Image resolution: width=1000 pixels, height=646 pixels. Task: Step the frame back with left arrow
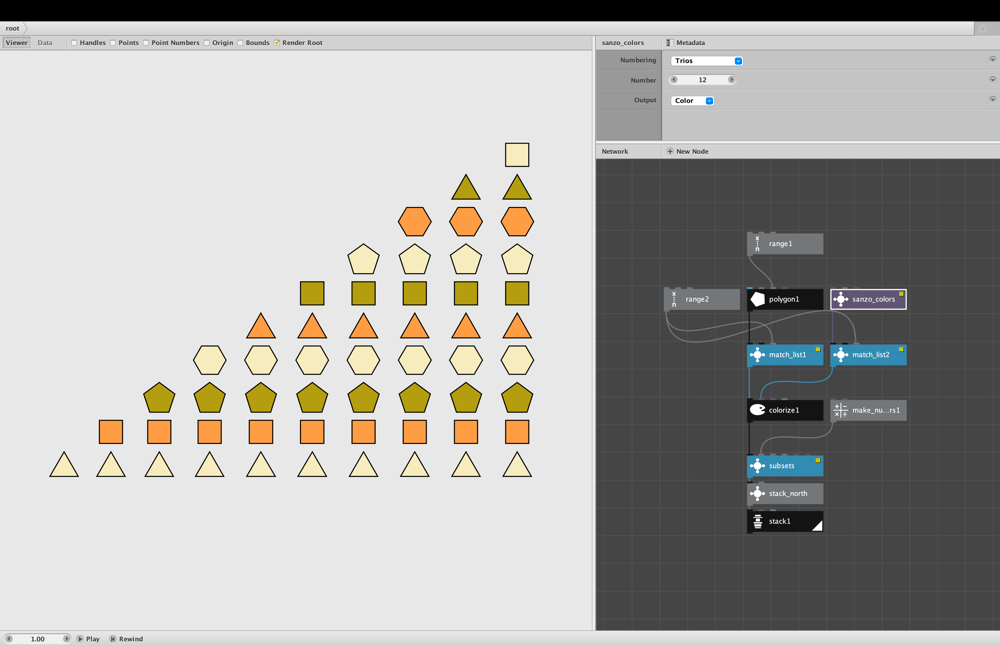(9, 638)
